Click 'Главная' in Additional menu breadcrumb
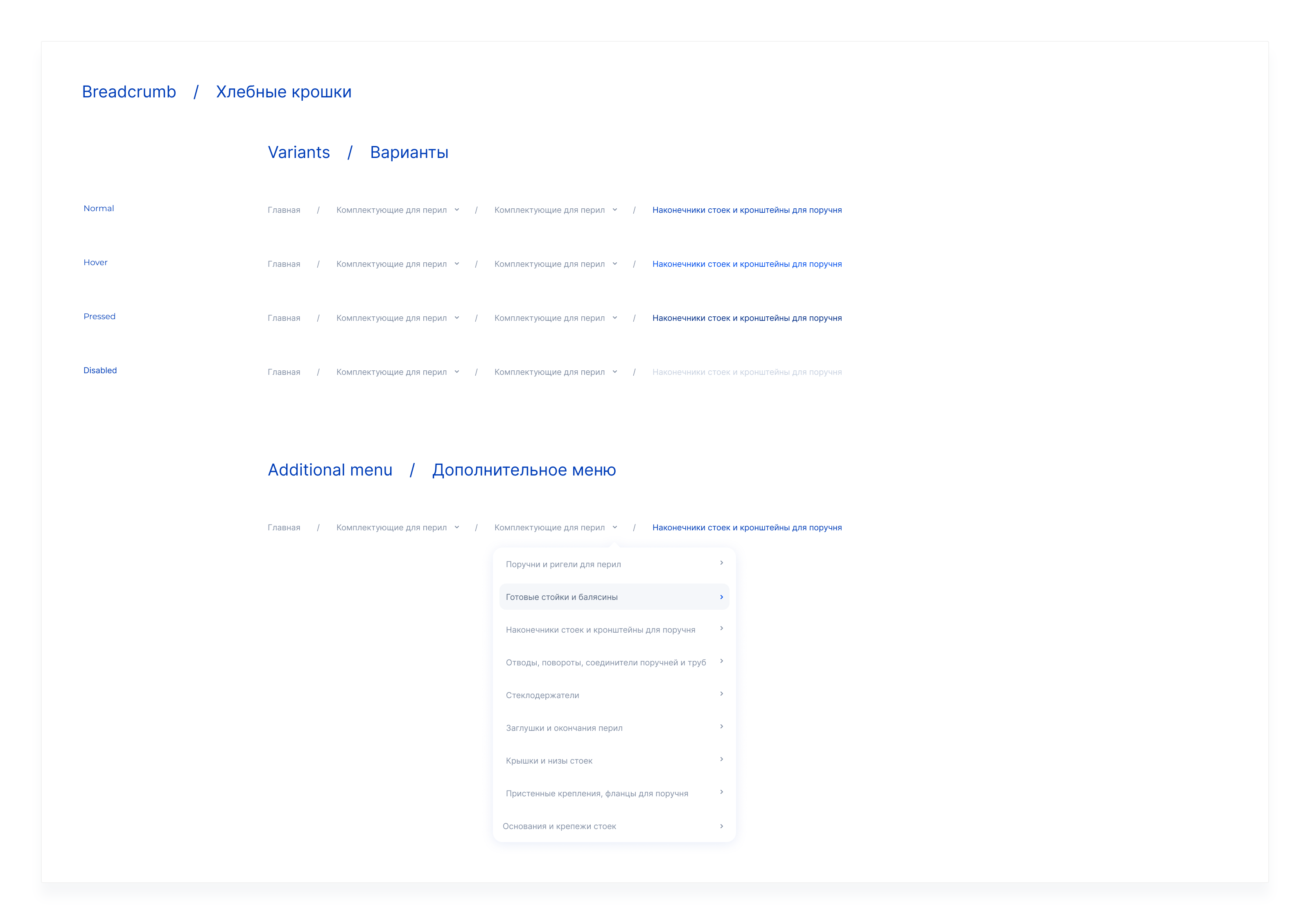The height and width of the screenshot is (924, 1310). 284,527
